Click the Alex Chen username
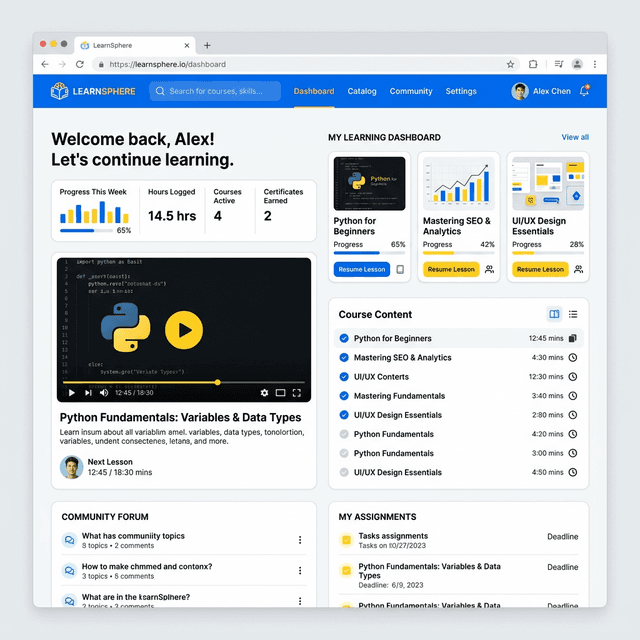Screen dimensions: 640x640 (551, 91)
